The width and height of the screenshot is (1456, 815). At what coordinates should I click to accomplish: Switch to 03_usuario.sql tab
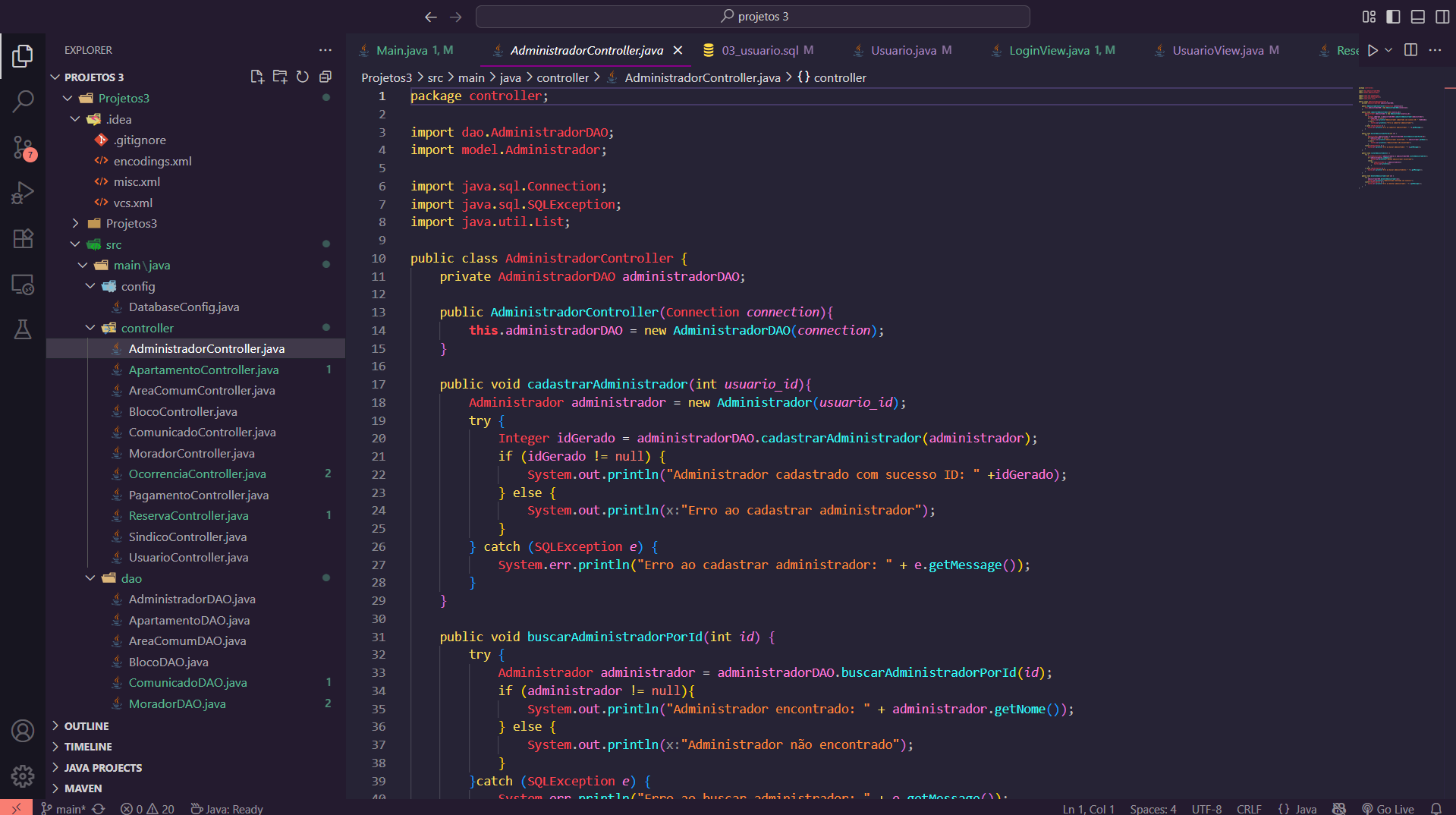(x=759, y=50)
